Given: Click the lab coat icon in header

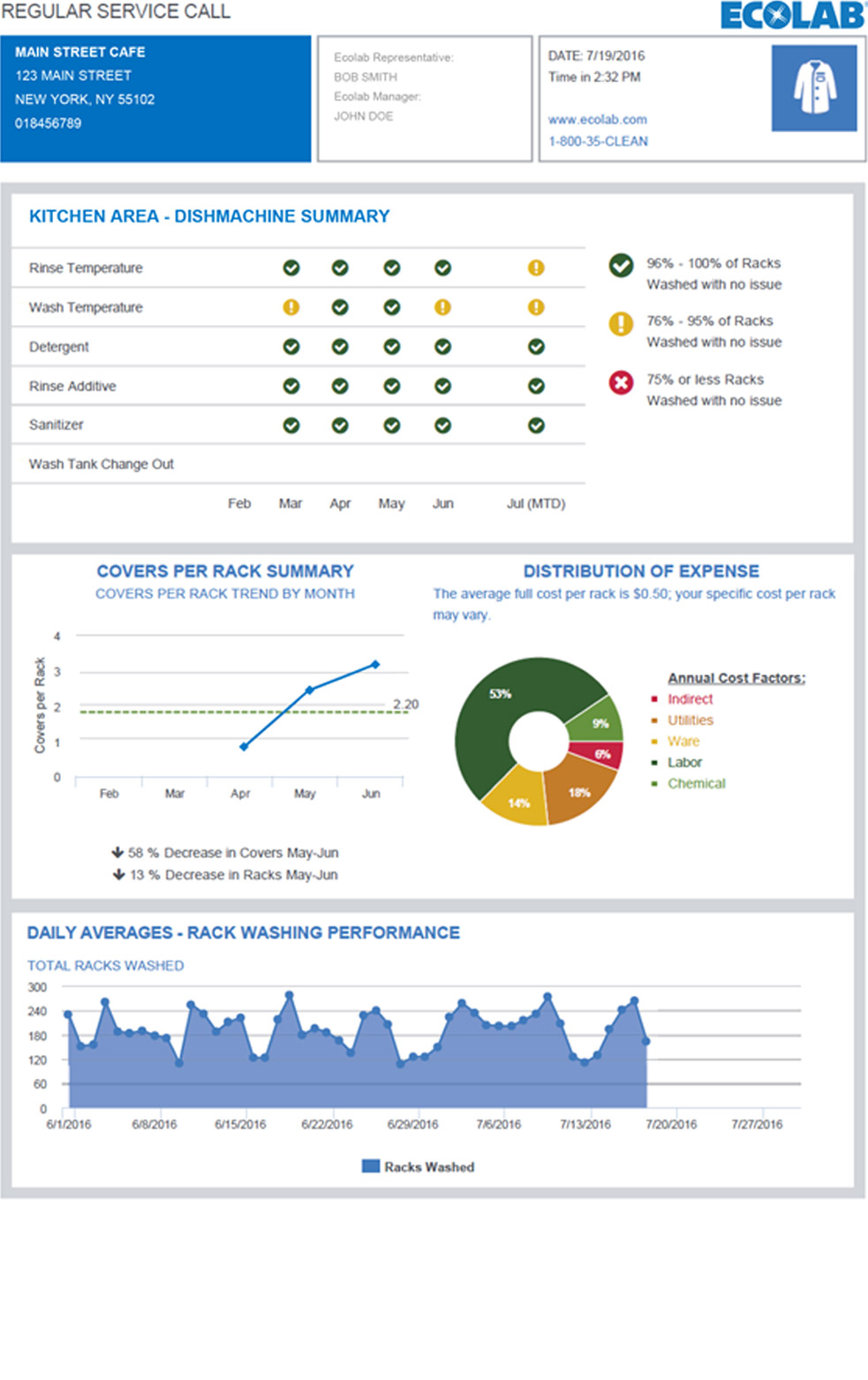Looking at the screenshot, I should tap(813, 88).
